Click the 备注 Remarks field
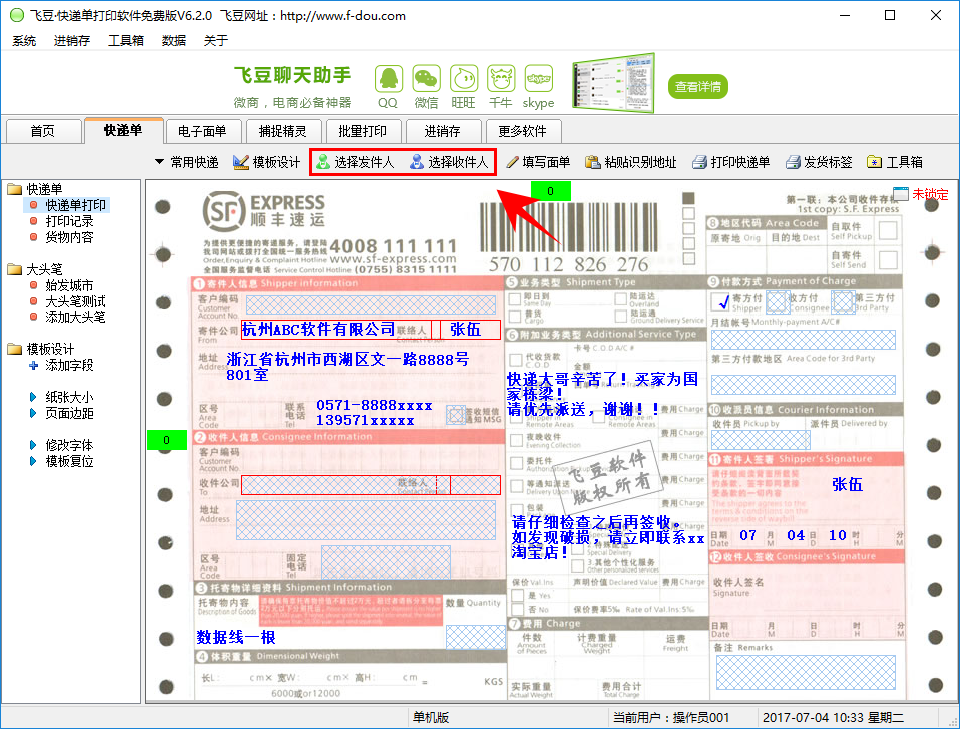The height and width of the screenshot is (729, 960). coord(806,672)
